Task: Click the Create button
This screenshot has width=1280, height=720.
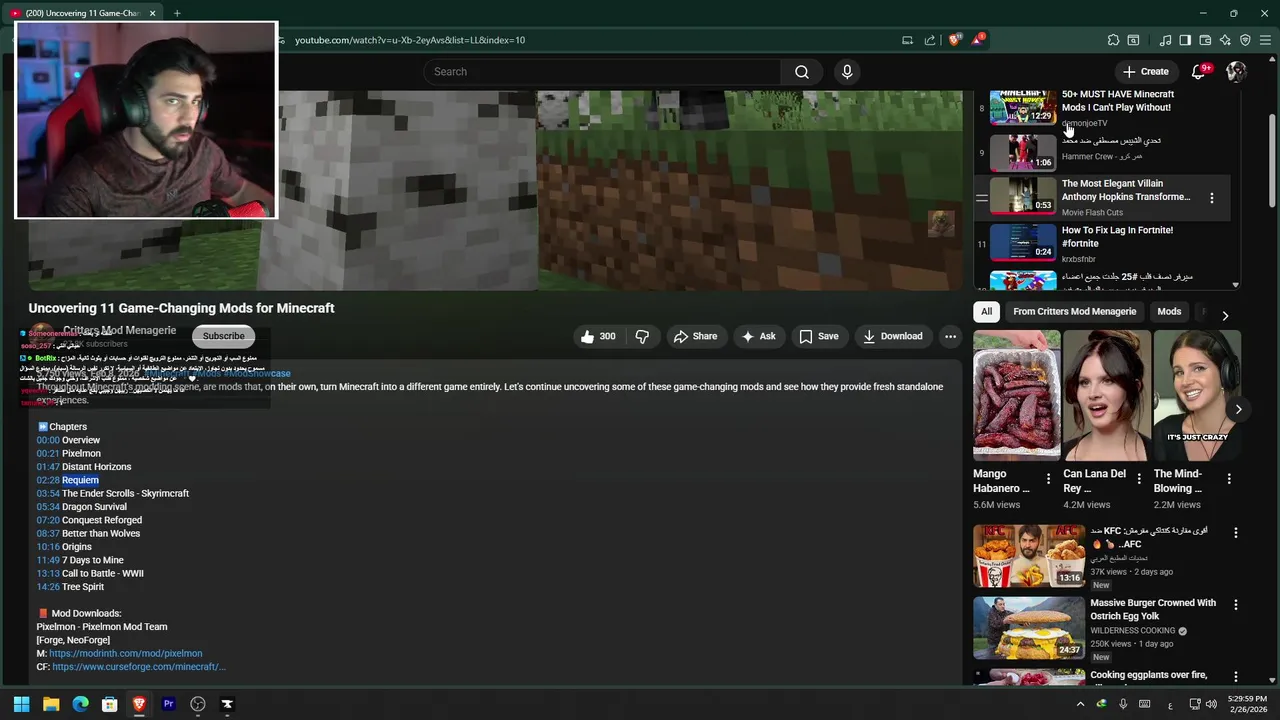Action: pyautogui.click(x=1145, y=72)
